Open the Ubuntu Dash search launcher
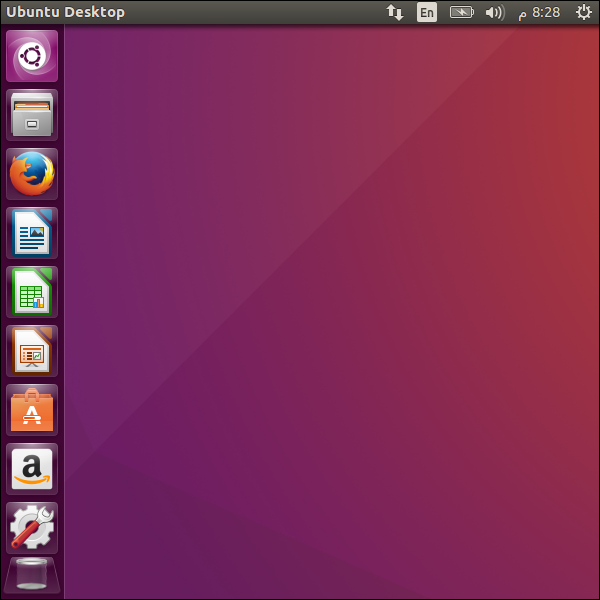 [x=32, y=56]
